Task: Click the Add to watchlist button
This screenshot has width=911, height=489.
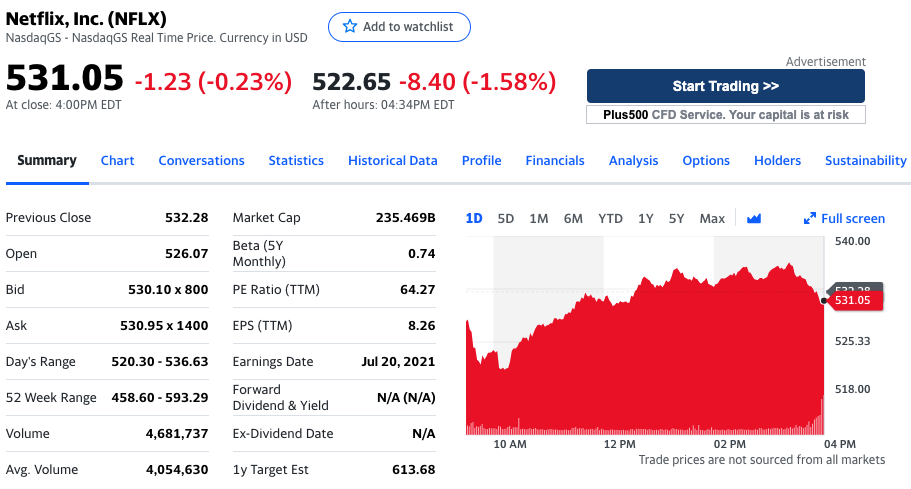Action: [x=399, y=27]
